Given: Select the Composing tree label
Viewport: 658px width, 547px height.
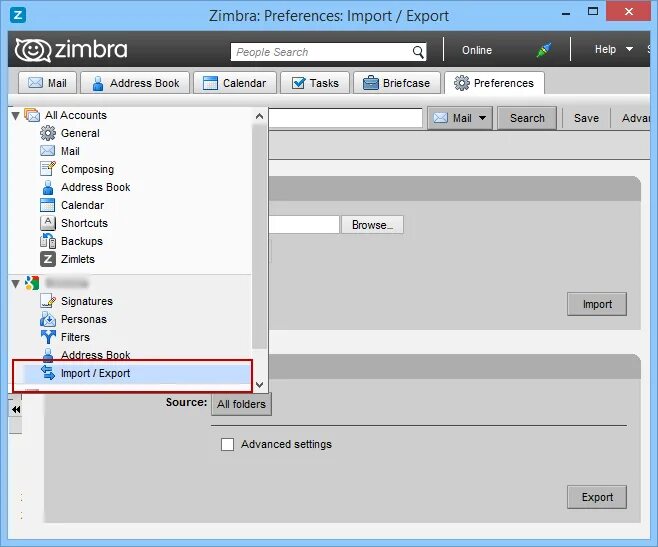Looking at the screenshot, I should pos(87,169).
